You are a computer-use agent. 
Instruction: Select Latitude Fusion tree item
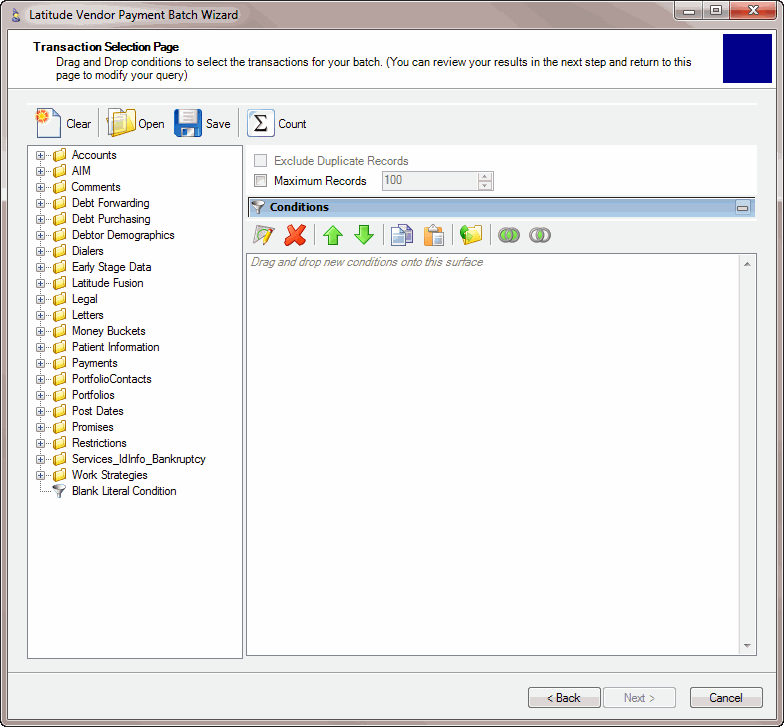[108, 283]
